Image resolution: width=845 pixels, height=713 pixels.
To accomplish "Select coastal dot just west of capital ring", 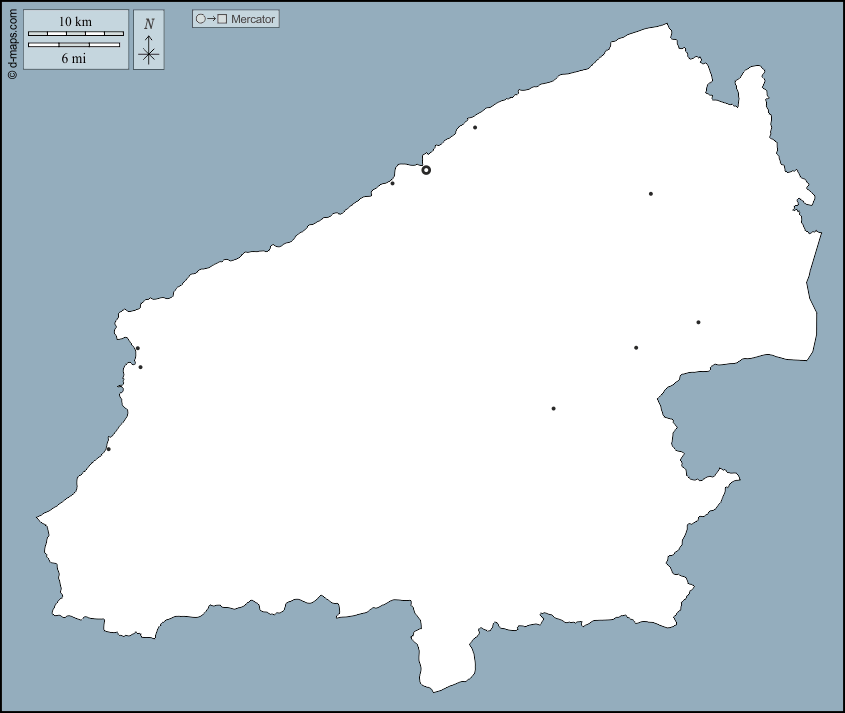I will [x=392, y=183].
